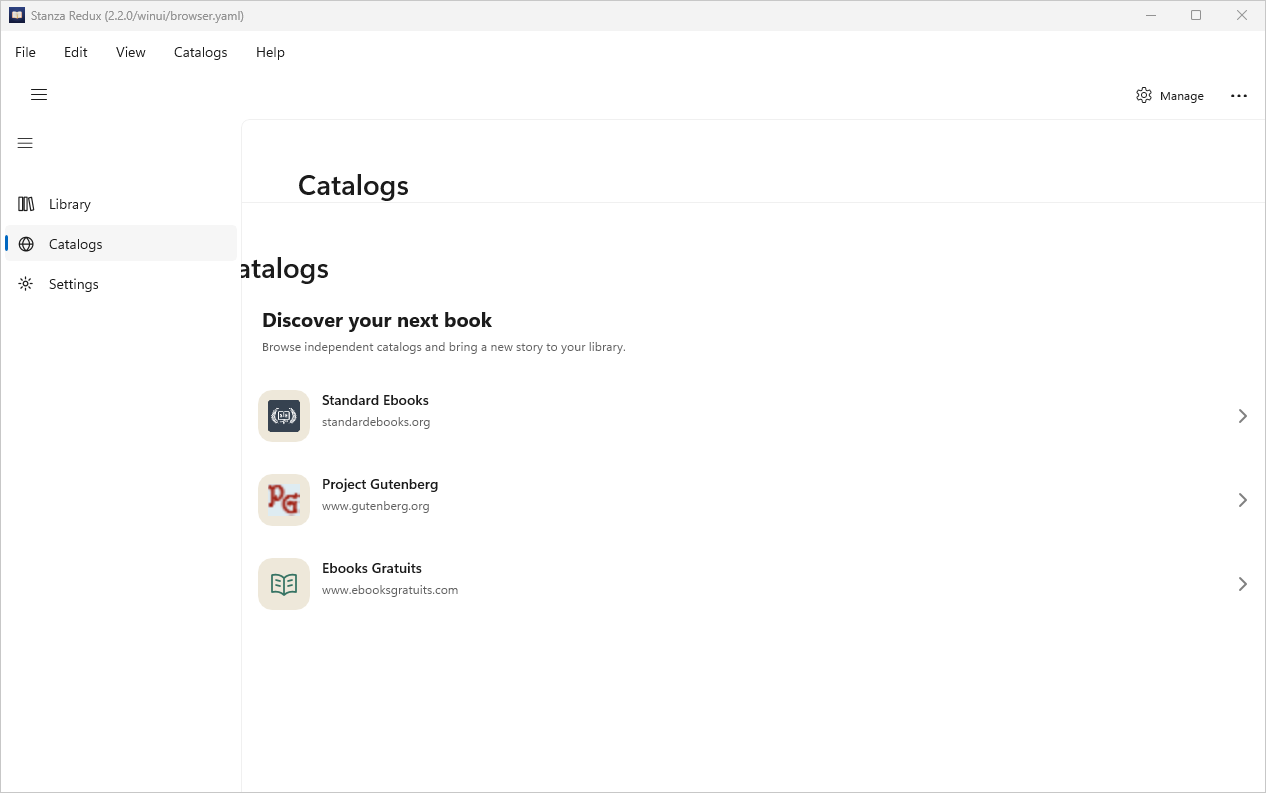Viewport: 1266px width, 793px height.
Task: Click the Settings sun-gear icon in sidebar
Action: tap(26, 284)
